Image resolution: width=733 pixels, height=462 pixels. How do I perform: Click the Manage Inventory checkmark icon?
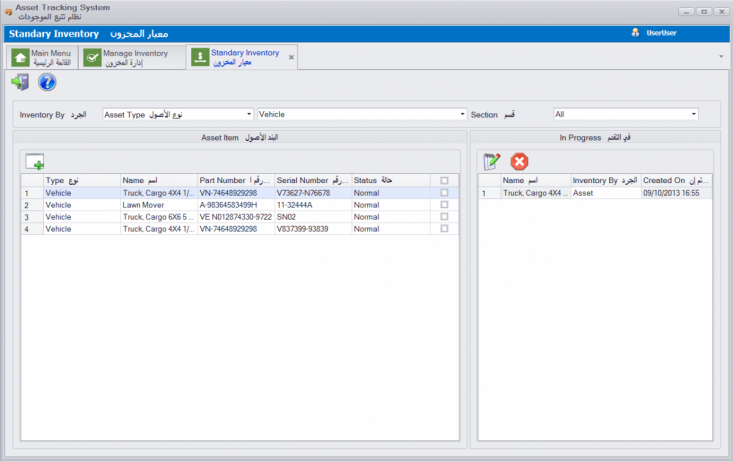pyautogui.click(x=92, y=58)
